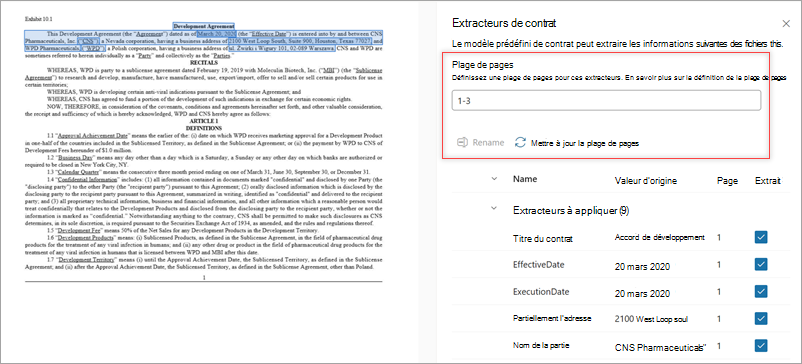The height and width of the screenshot is (364, 802).
Task: Click the ExecutionDate value 20 mars 2020
Action: (642, 293)
